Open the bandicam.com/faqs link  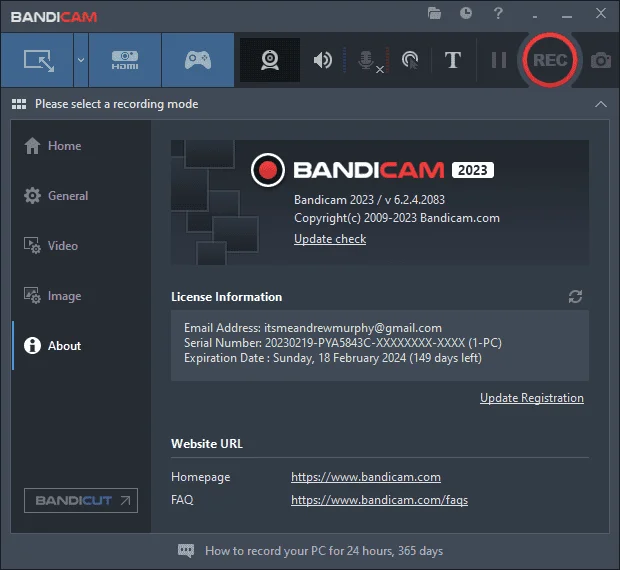pyautogui.click(x=379, y=500)
